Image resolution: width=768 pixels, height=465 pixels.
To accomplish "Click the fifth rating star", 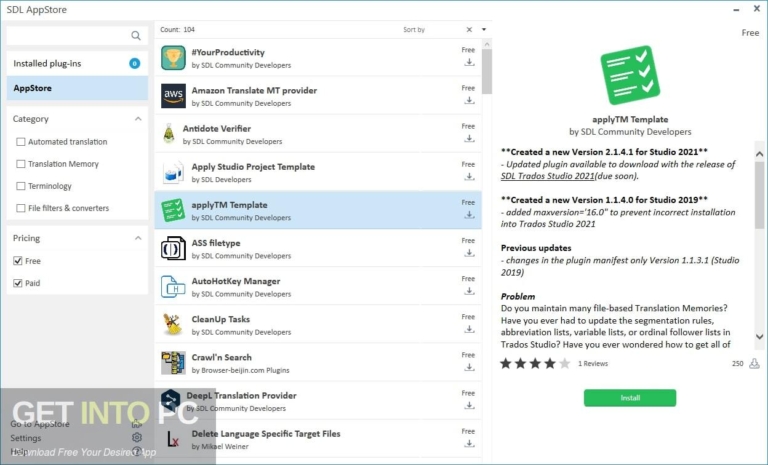I will point(564,363).
